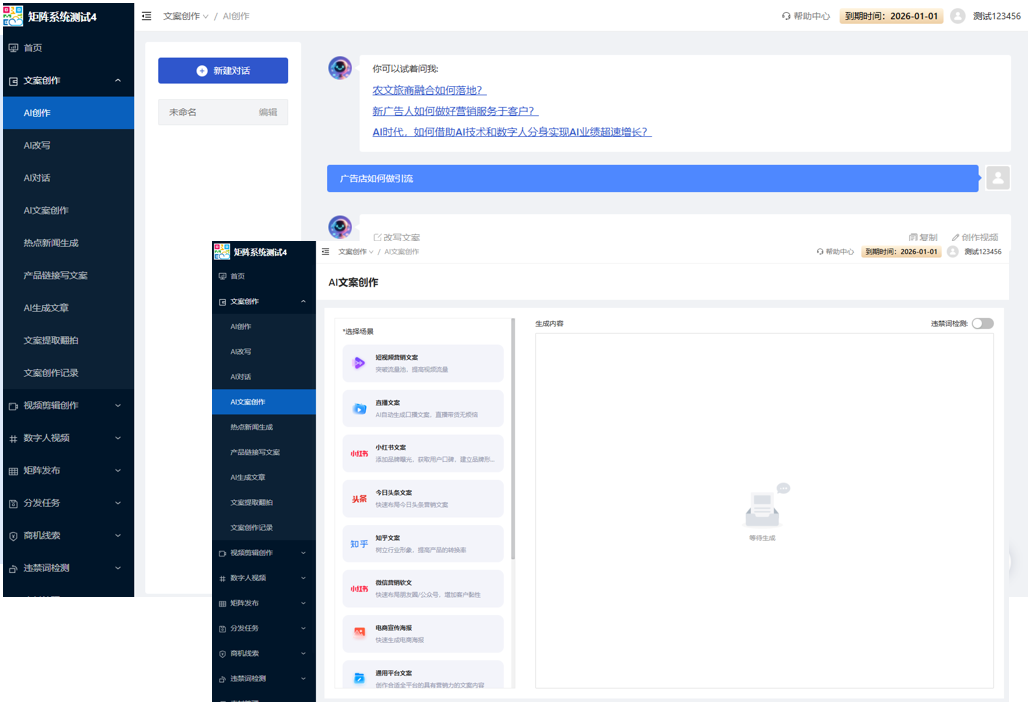
Task: Select the 电商宣传海报 scene icon
Action: tap(359, 633)
